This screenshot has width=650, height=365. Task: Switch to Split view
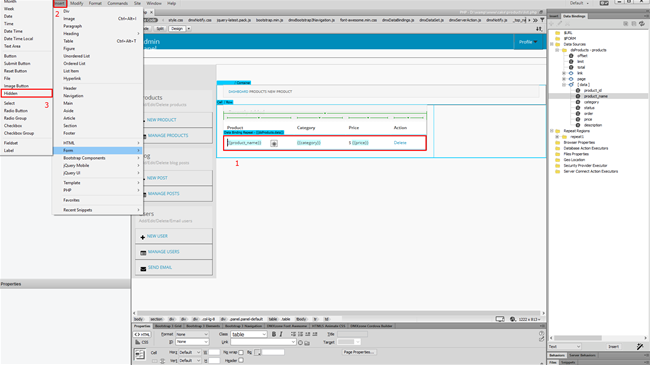[160, 29]
